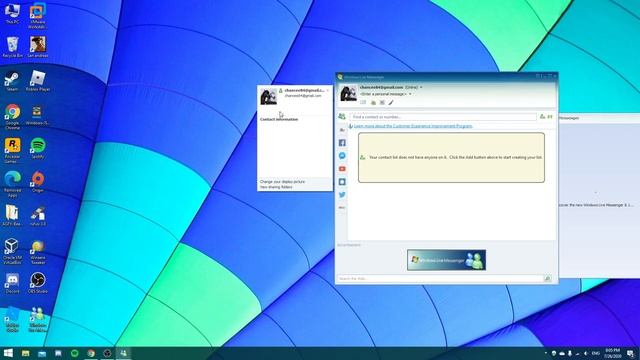Click the briefcase icon in Messenger toolbar
This screenshot has height=360, width=640.
click(373, 102)
